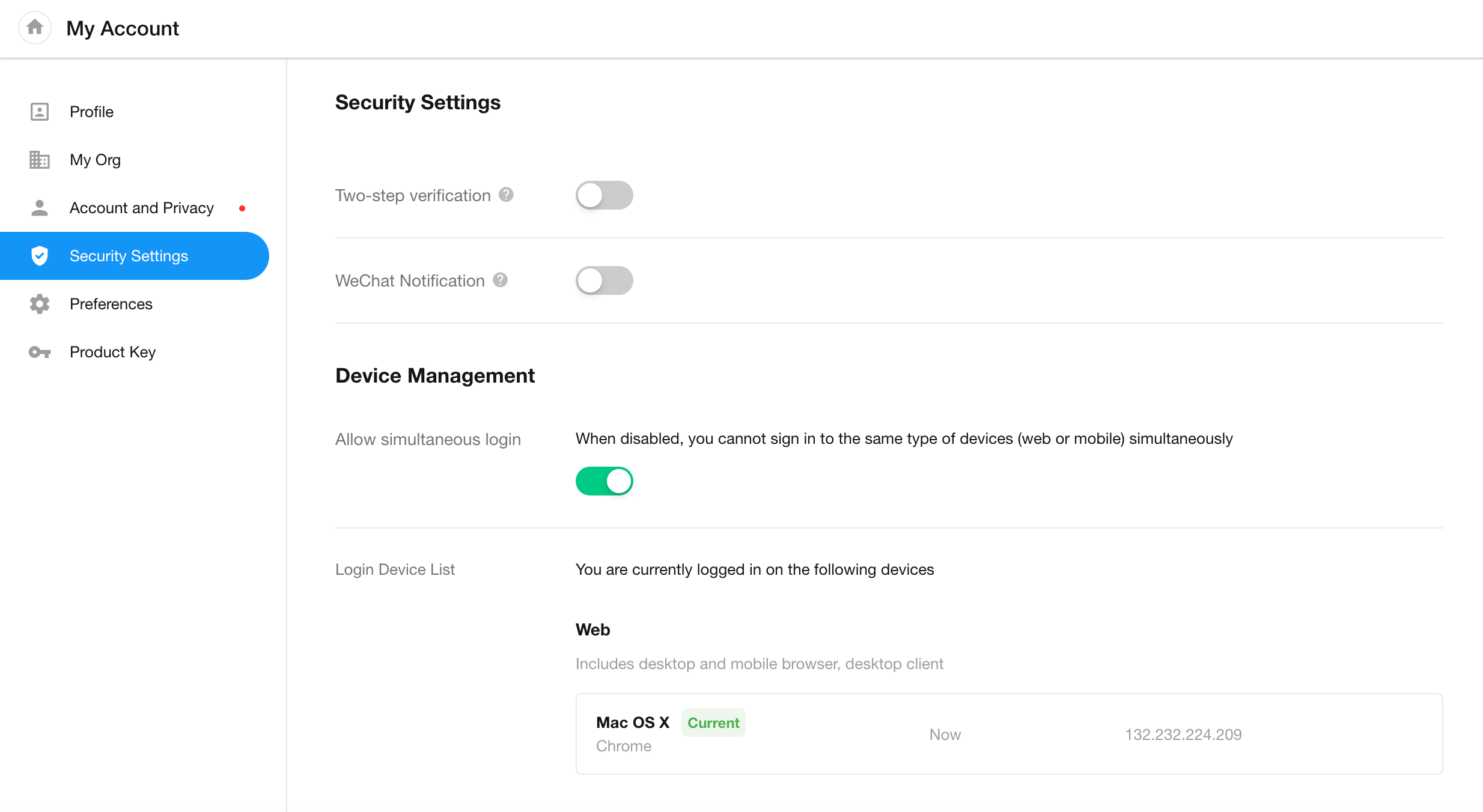Click the My Org building icon
Screen dimensions: 1483x812
point(40,160)
